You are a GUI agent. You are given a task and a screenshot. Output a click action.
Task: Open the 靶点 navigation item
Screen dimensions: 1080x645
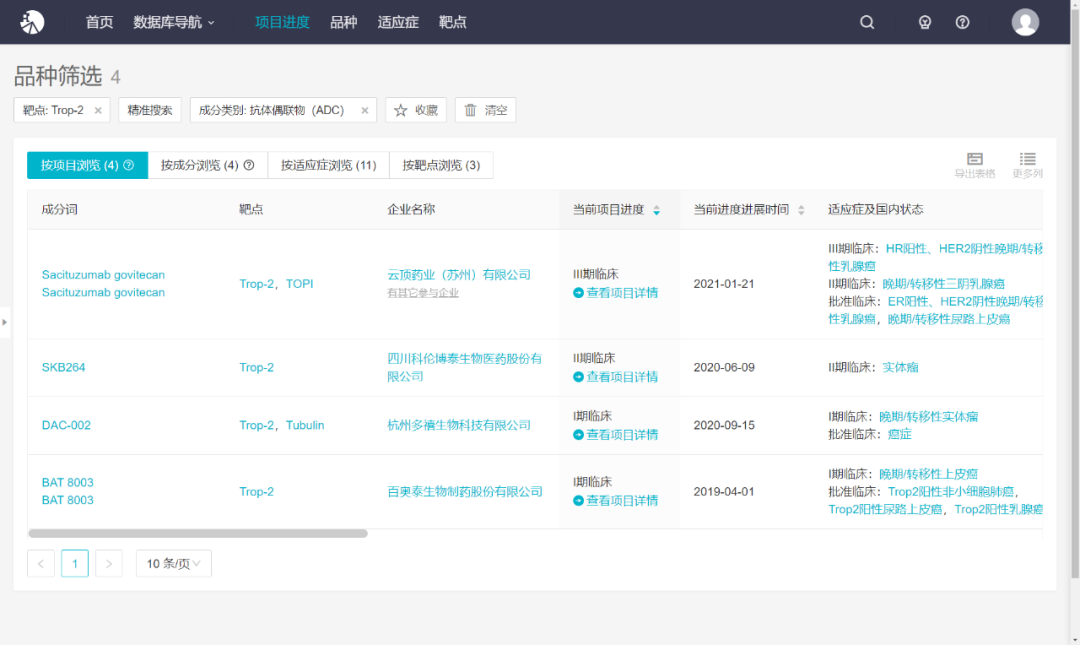click(453, 22)
